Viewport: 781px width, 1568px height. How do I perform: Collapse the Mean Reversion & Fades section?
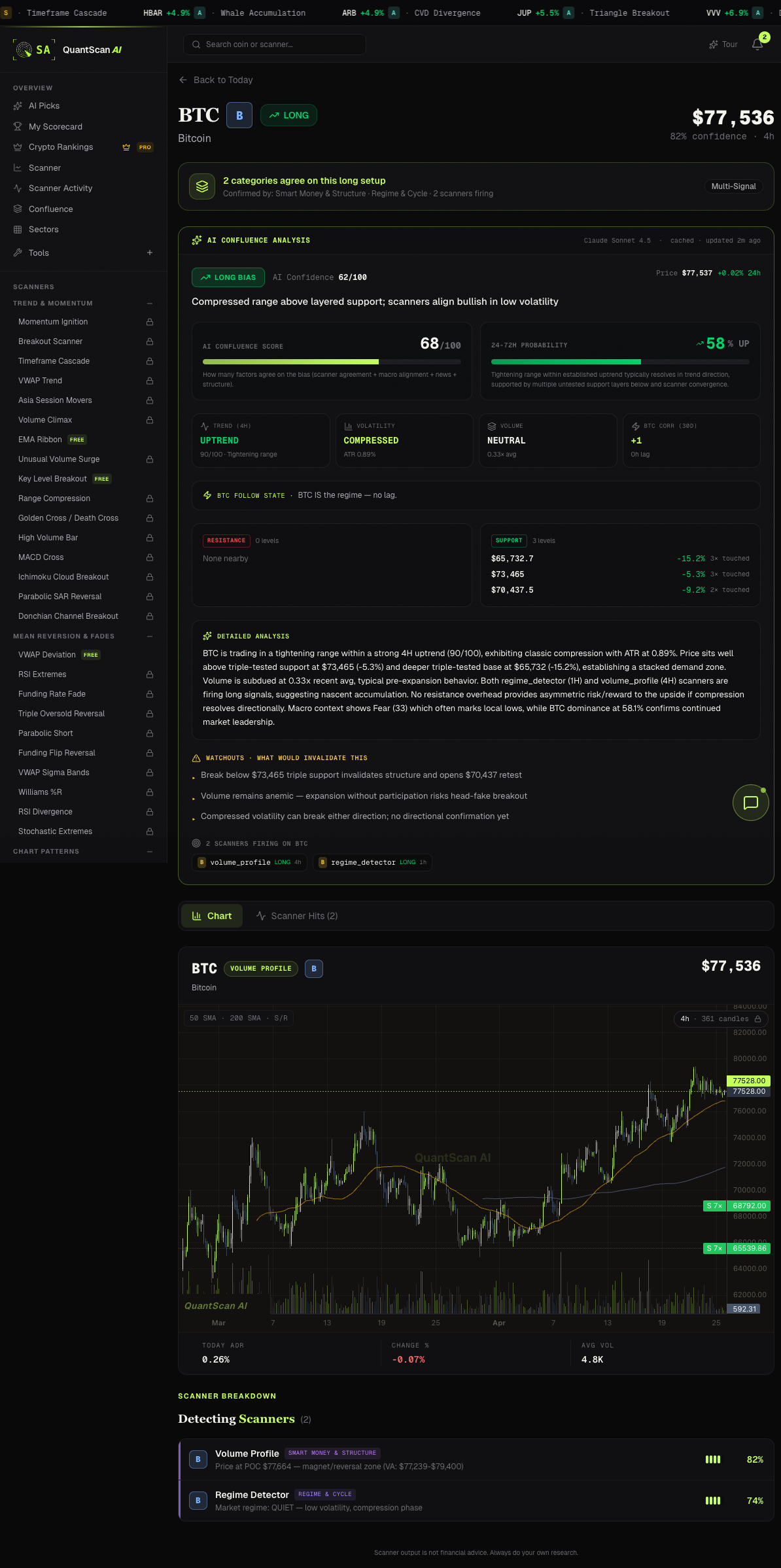(x=150, y=636)
